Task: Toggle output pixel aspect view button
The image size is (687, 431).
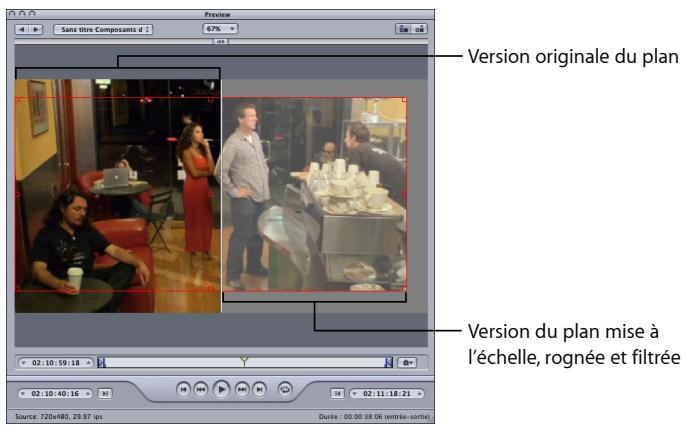Action: [420, 30]
